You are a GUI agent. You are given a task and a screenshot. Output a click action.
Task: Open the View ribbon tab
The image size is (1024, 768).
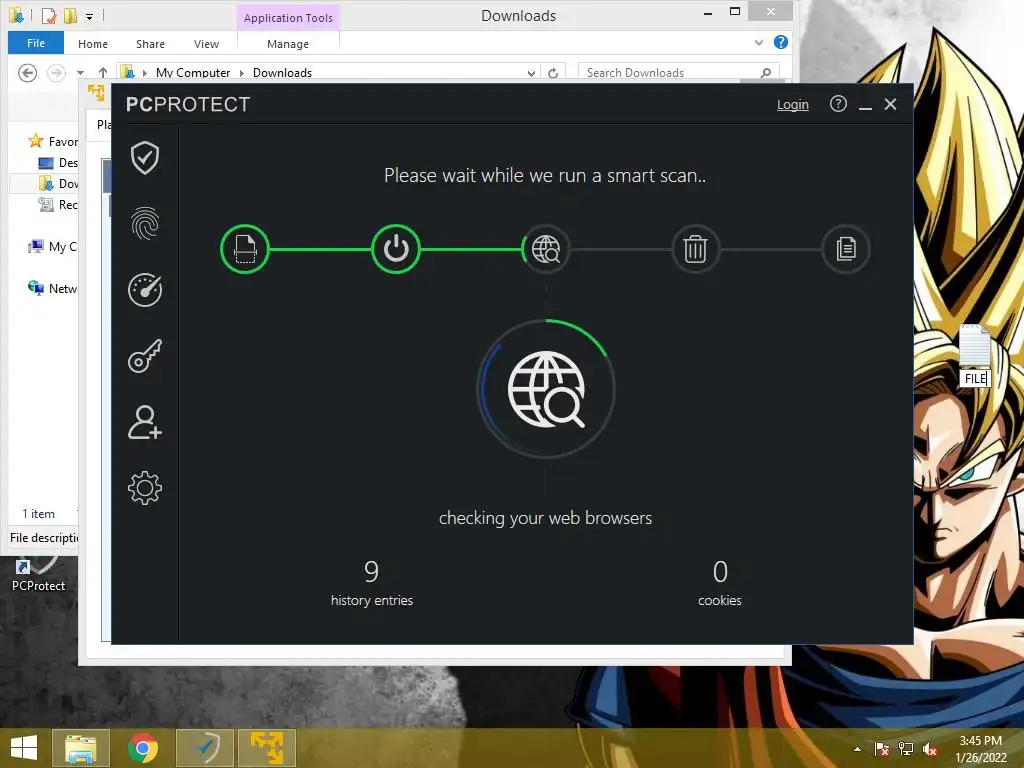coord(206,44)
